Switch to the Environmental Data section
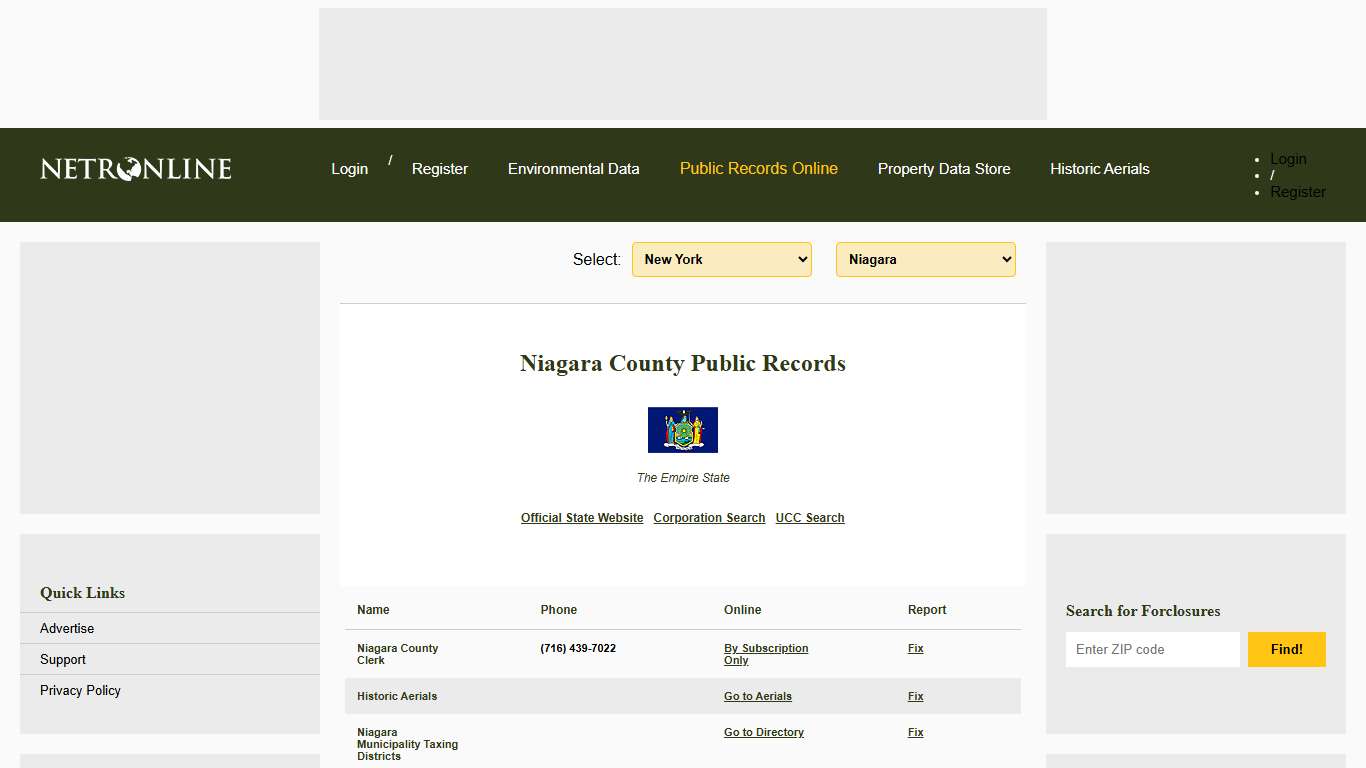This screenshot has width=1366, height=768. point(573,168)
